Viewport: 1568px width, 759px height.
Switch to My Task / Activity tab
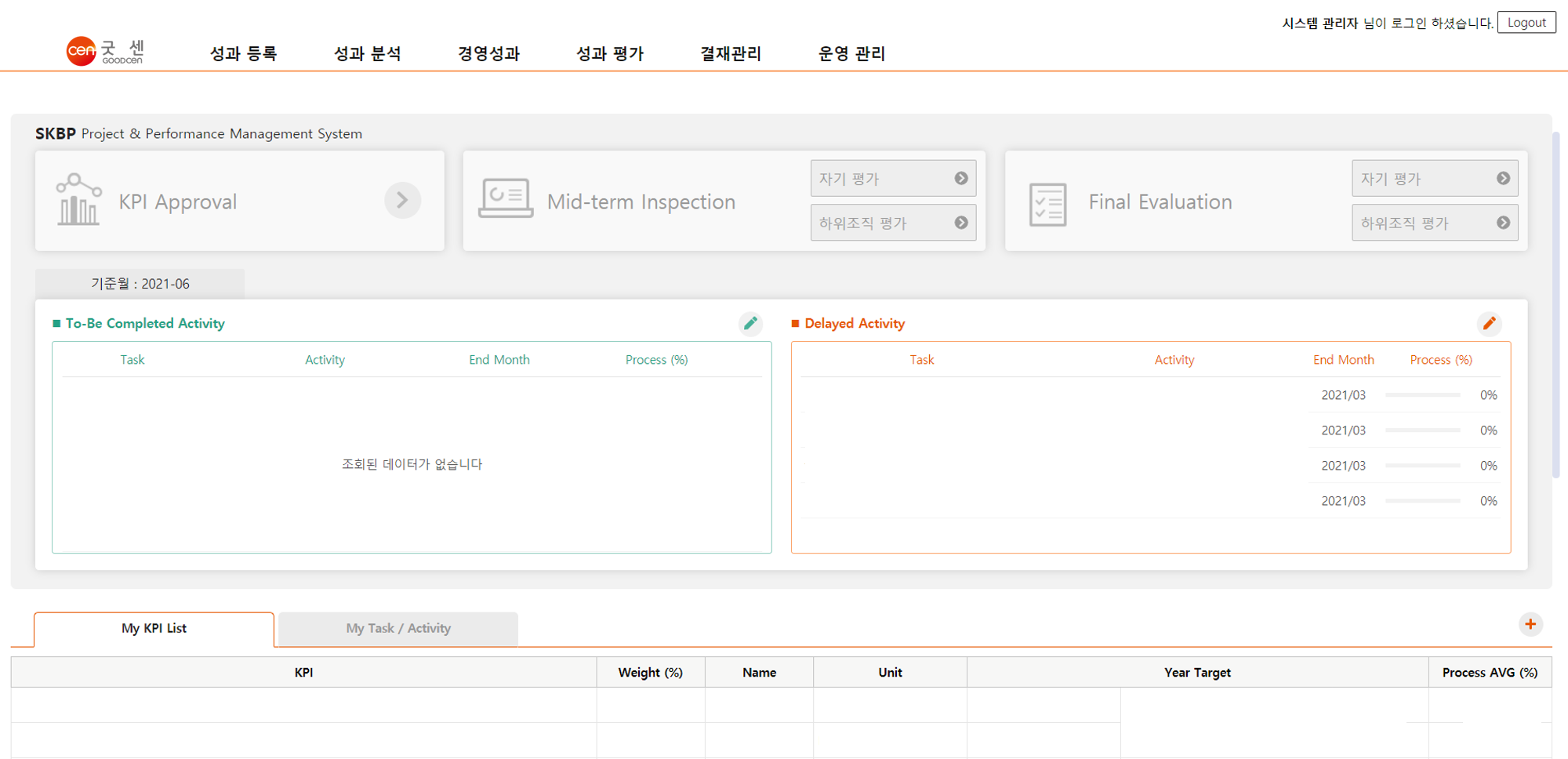pyautogui.click(x=398, y=629)
